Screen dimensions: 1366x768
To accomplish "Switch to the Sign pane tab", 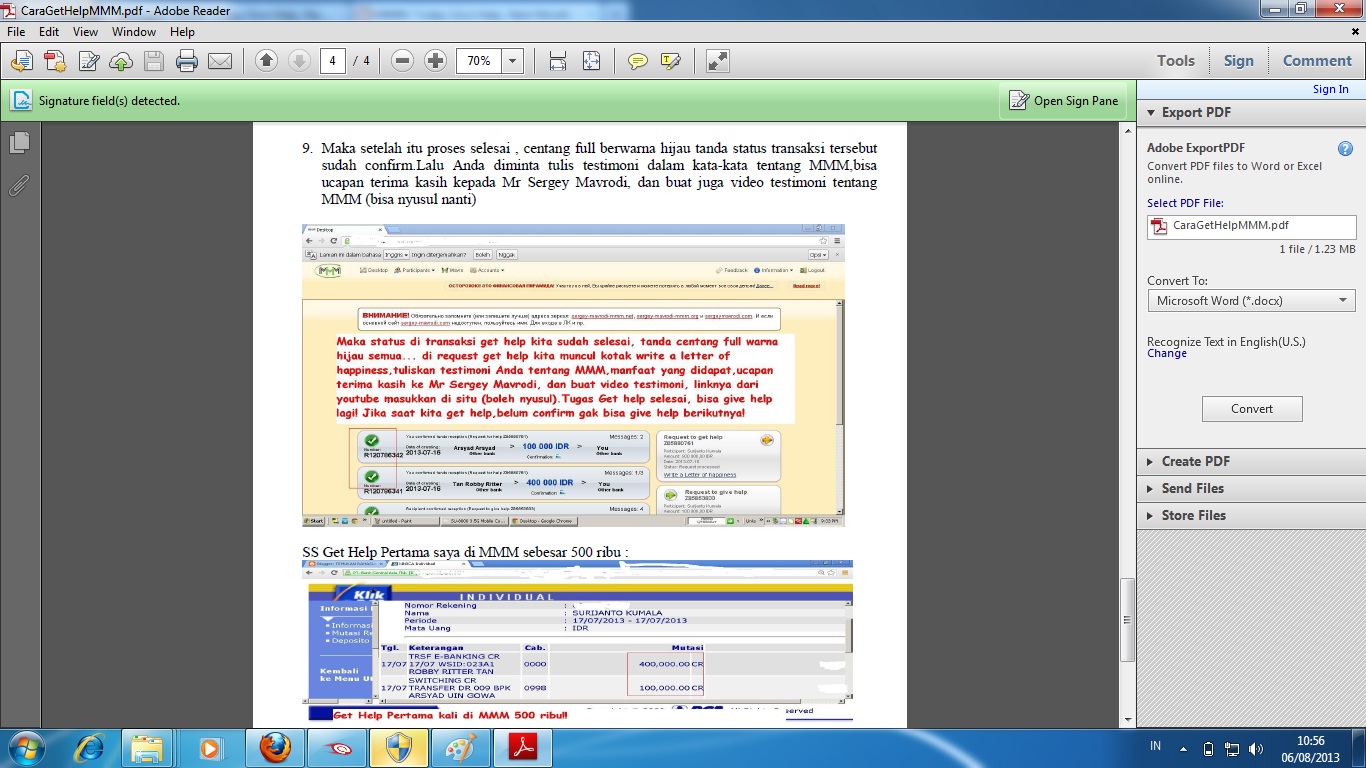I will (1239, 61).
